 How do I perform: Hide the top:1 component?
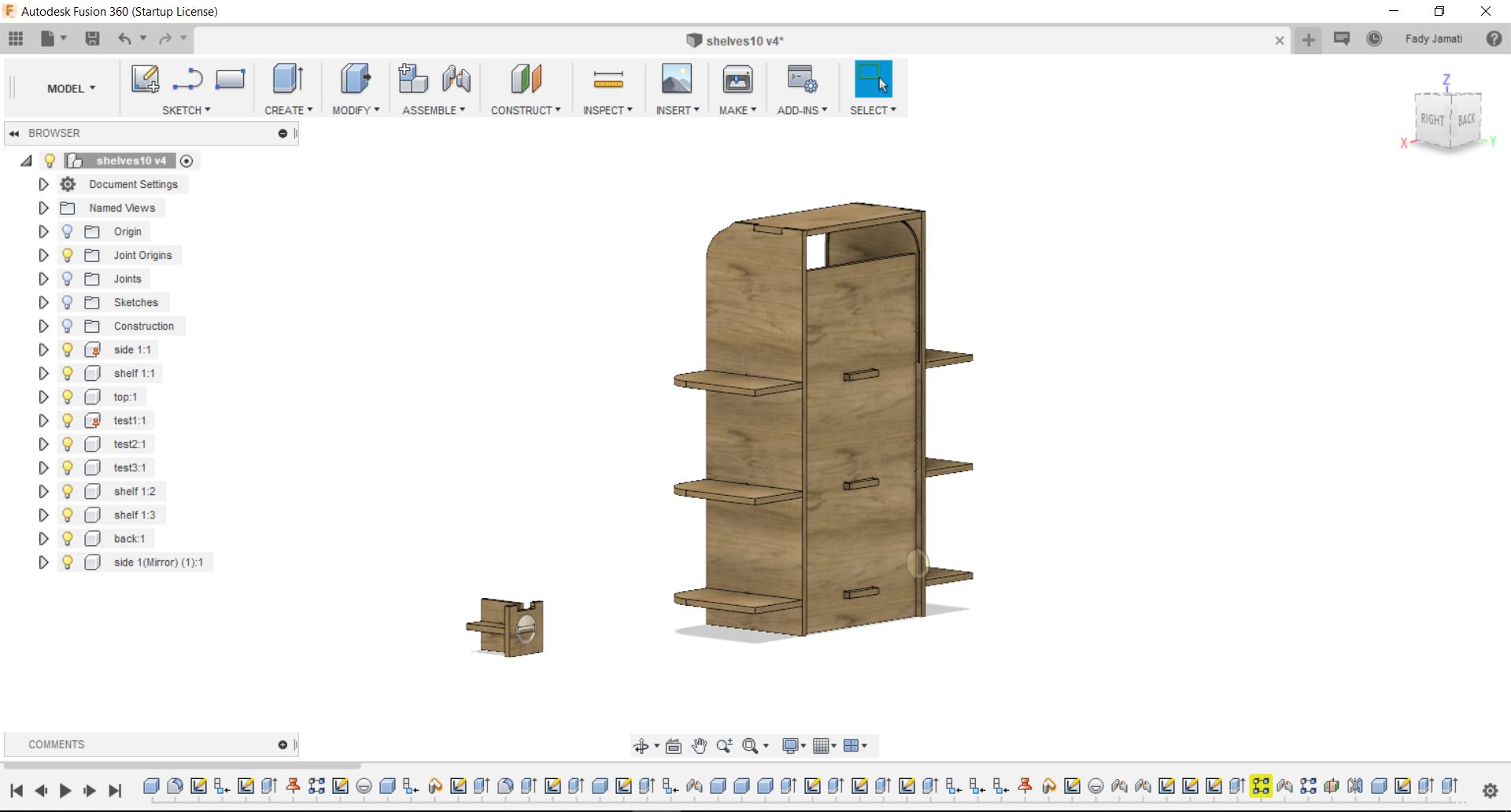tap(68, 397)
